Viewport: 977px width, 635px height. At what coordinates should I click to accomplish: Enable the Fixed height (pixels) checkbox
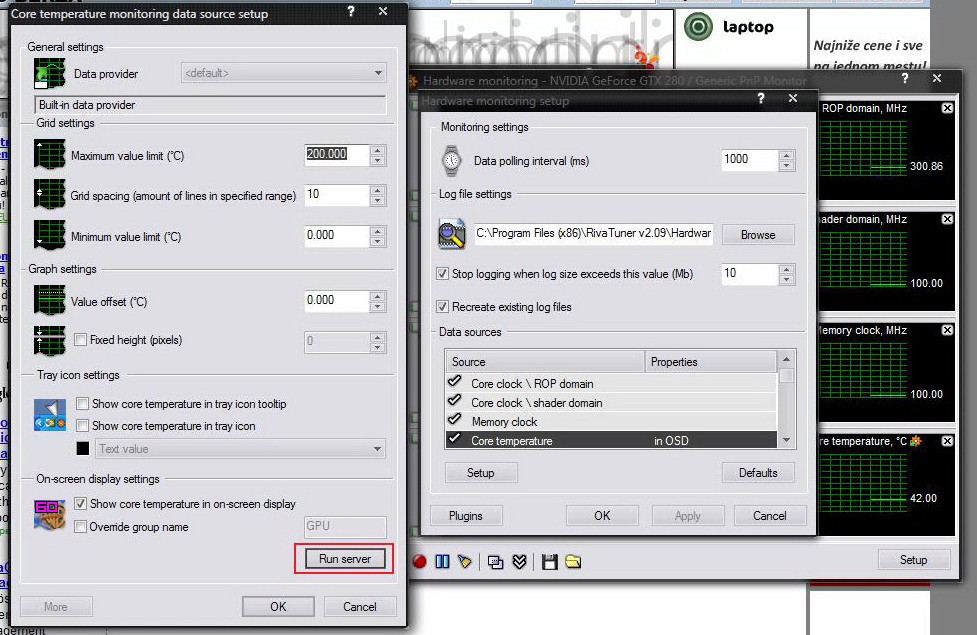point(80,340)
